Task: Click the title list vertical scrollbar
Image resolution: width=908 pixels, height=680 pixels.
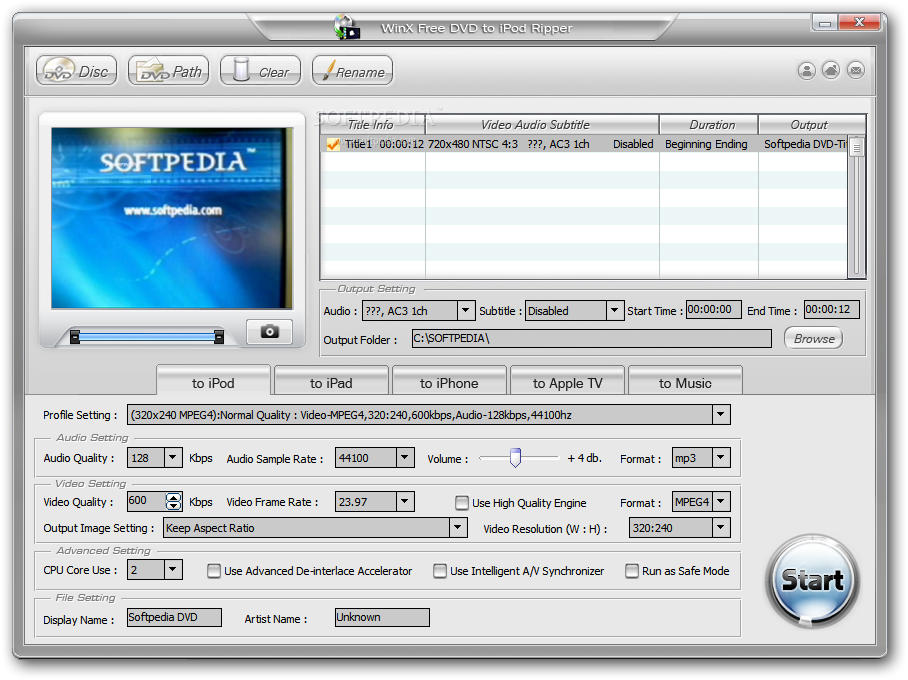Action: 856,206
